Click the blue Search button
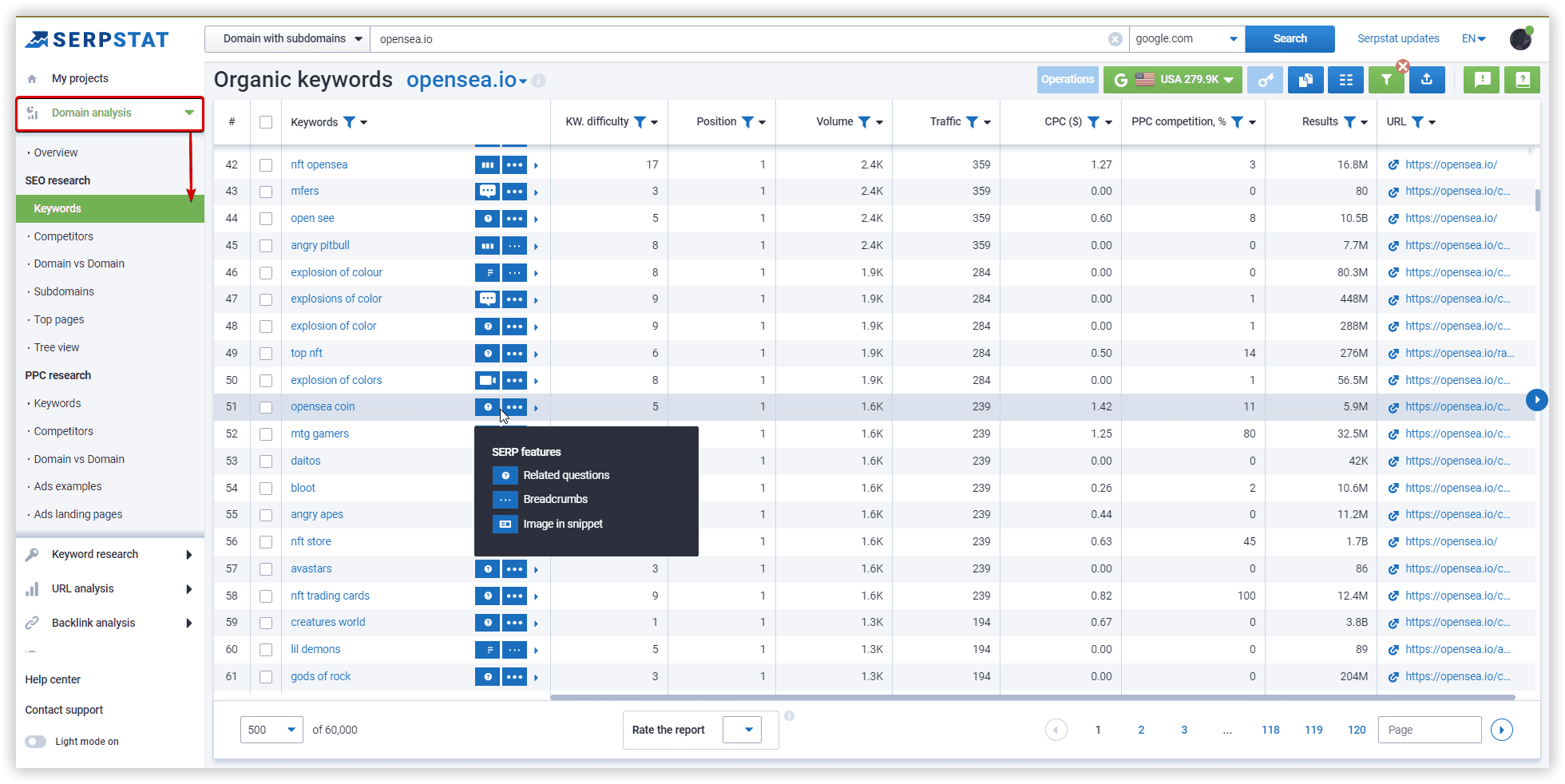The image size is (1565, 784). point(1290,39)
